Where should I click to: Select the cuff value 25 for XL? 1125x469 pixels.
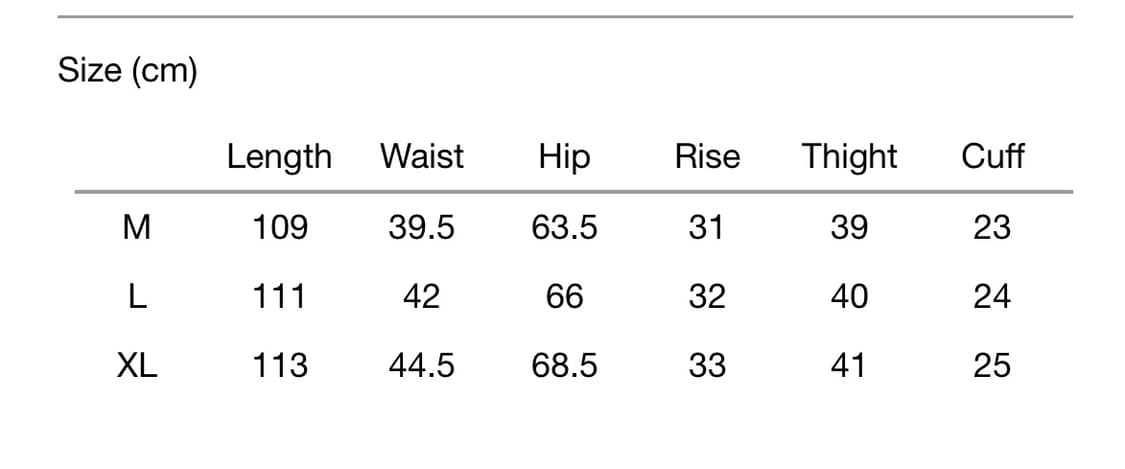tap(992, 366)
